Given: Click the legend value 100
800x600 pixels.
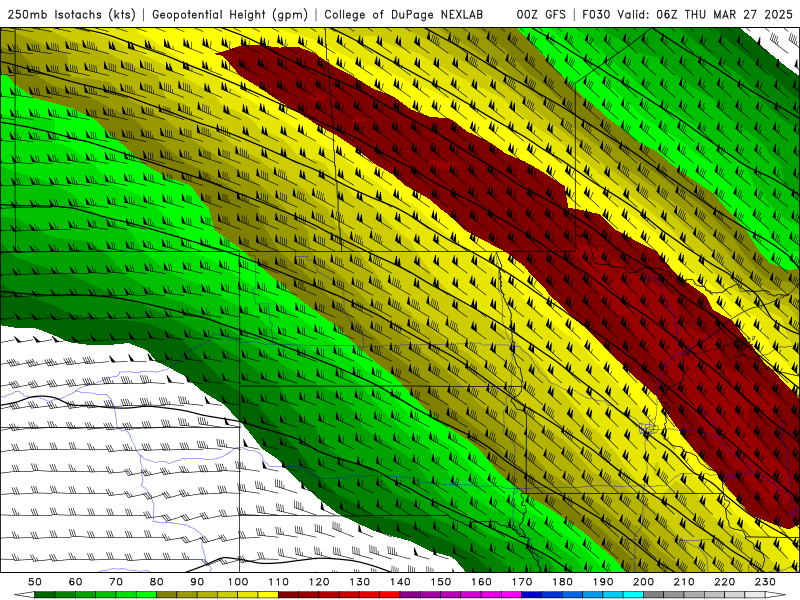Looking at the screenshot, I should [238, 582].
